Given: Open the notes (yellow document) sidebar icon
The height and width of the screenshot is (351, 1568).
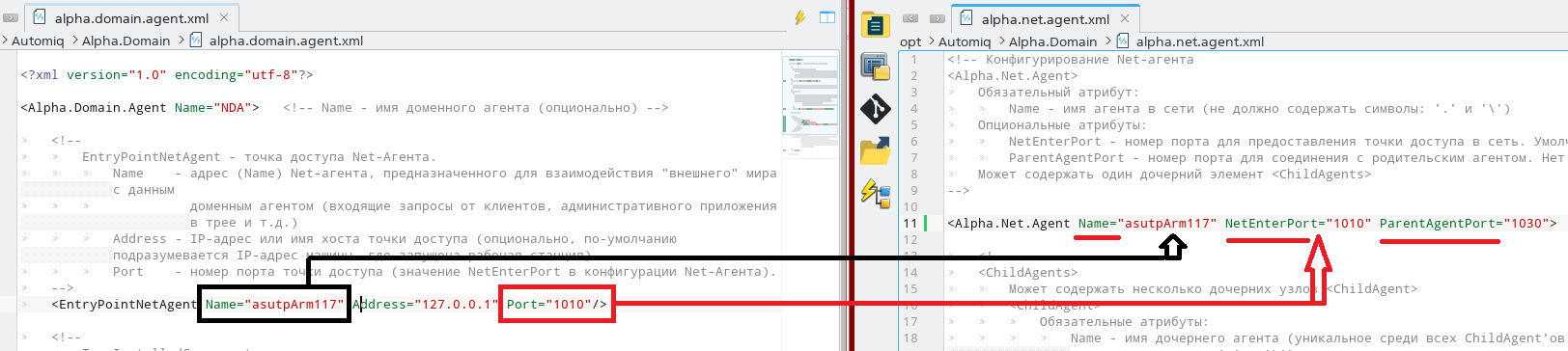Looking at the screenshot, I should [x=875, y=24].
